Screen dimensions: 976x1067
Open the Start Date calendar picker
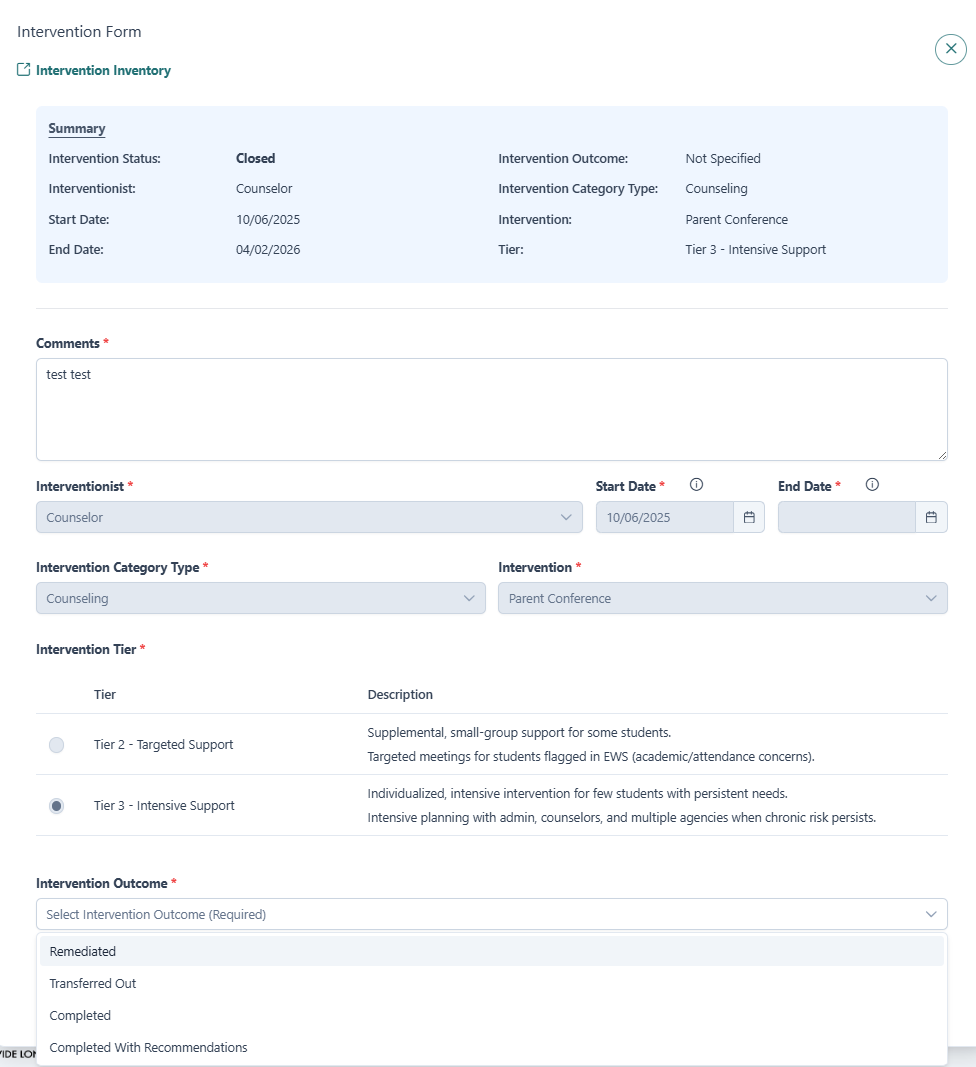pos(749,517)
